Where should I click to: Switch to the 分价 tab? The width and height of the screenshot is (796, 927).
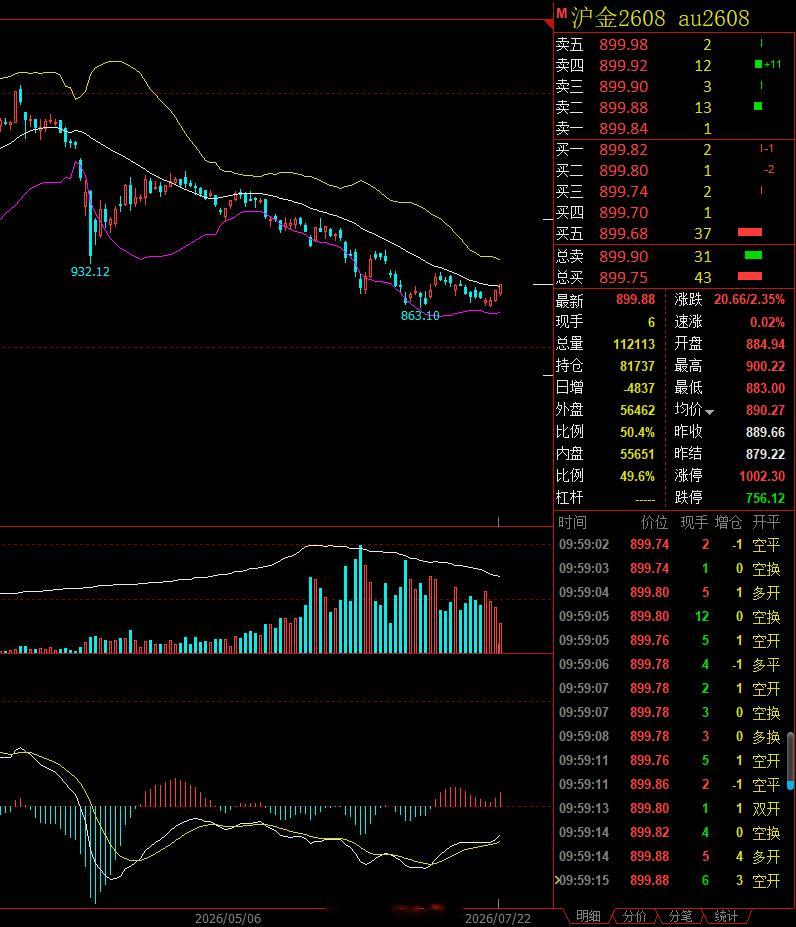click(x=634, y=916)
